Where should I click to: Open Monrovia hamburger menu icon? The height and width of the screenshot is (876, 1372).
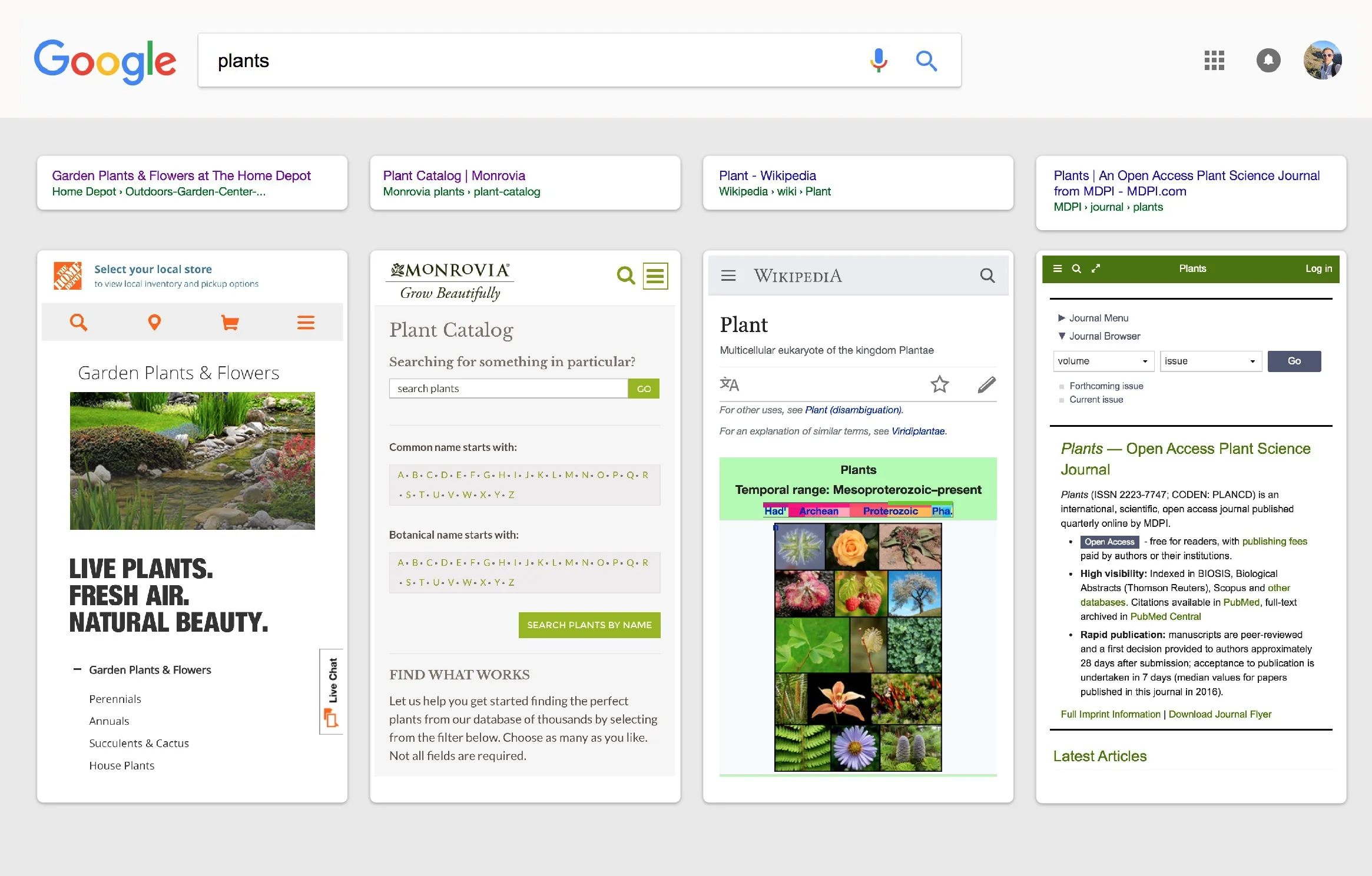click(x=655, y=276)
